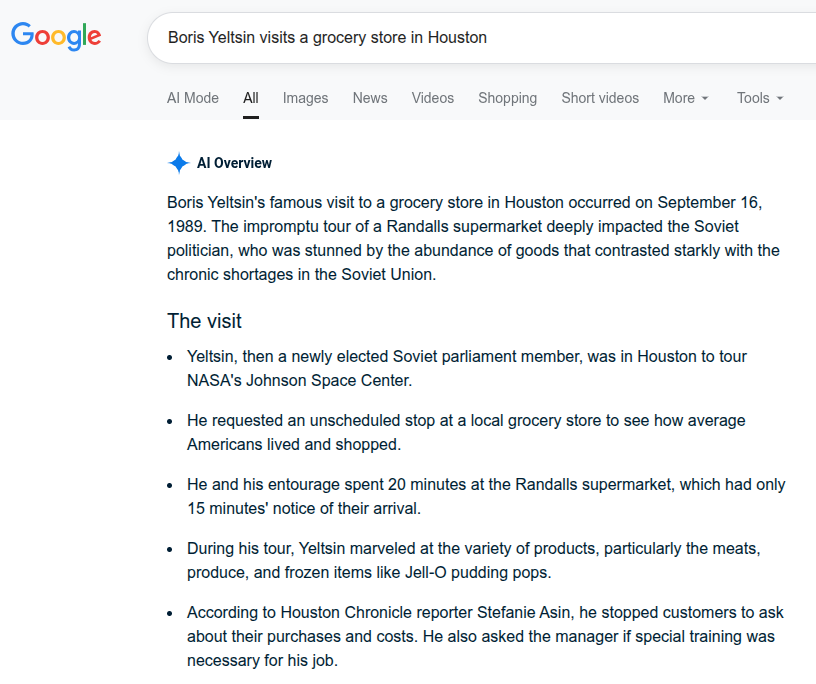This screenshot has height=684, width=816.
Task: Click the "The visit" section heading
Action: coord(204,321)
